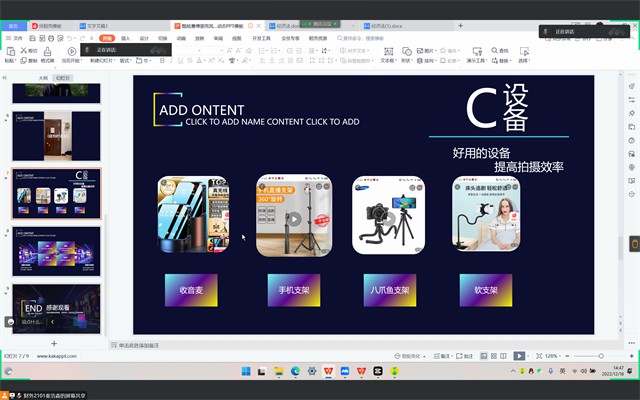Open the Layout dropdown
The width and height of the screenshot is (640, 400).
pos(125,60)
